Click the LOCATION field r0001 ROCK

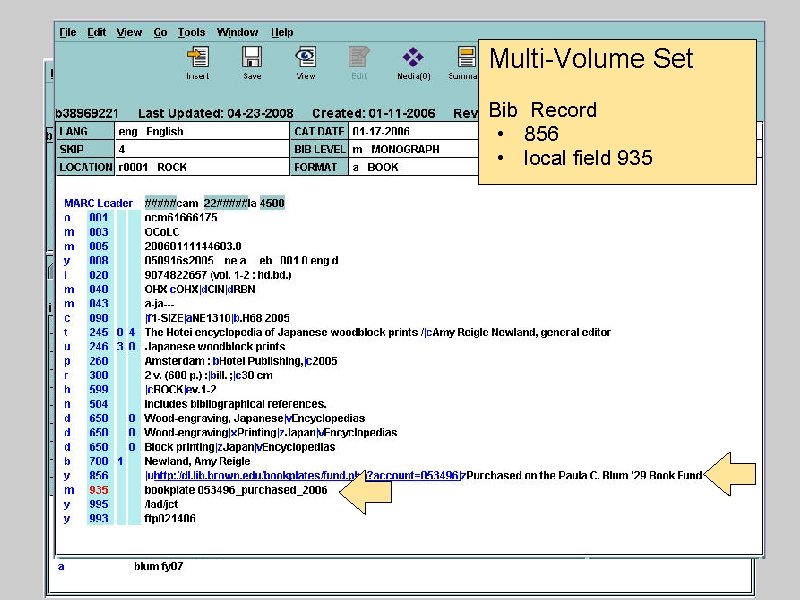[202, 167]
